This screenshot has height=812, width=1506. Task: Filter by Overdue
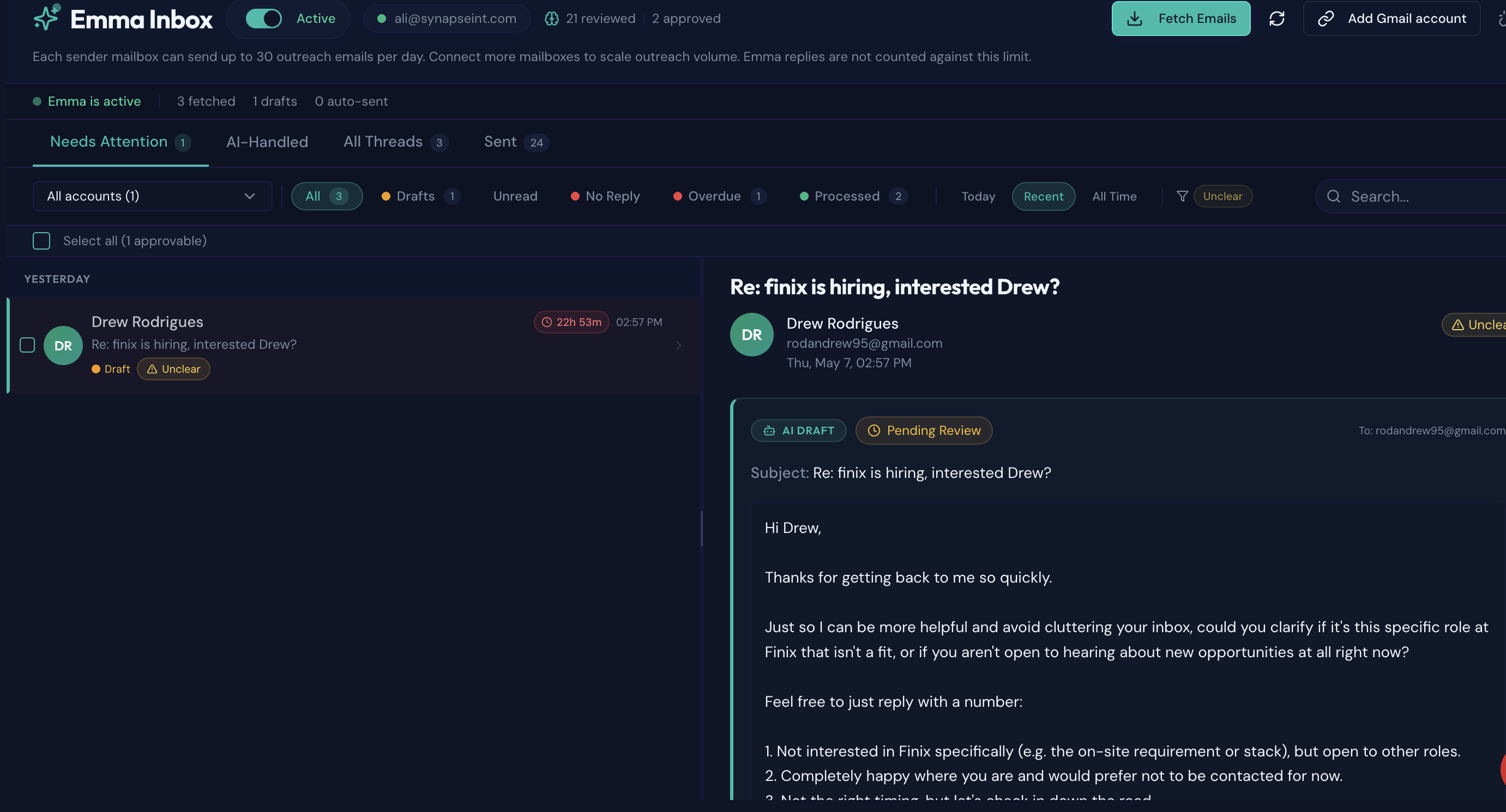720,196
